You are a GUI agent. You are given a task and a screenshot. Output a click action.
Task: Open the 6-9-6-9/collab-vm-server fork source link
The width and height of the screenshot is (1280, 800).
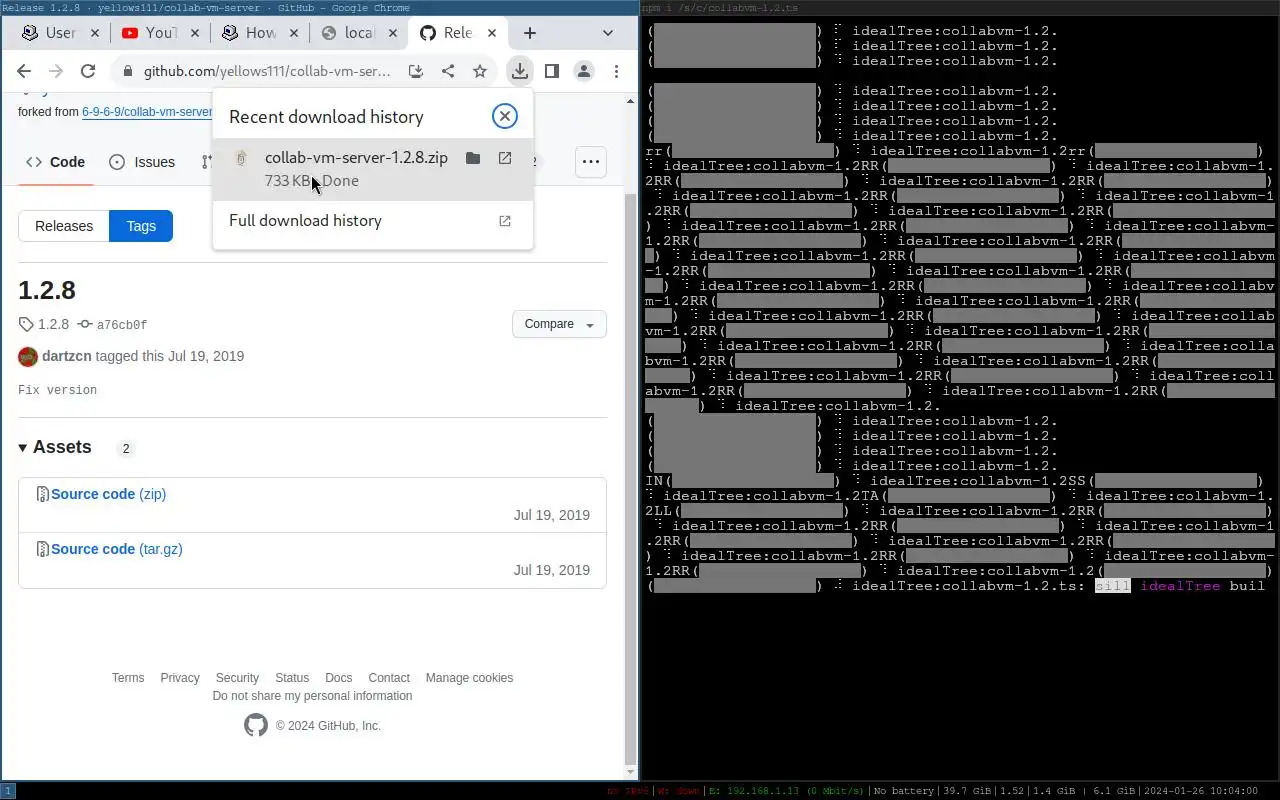147,112
